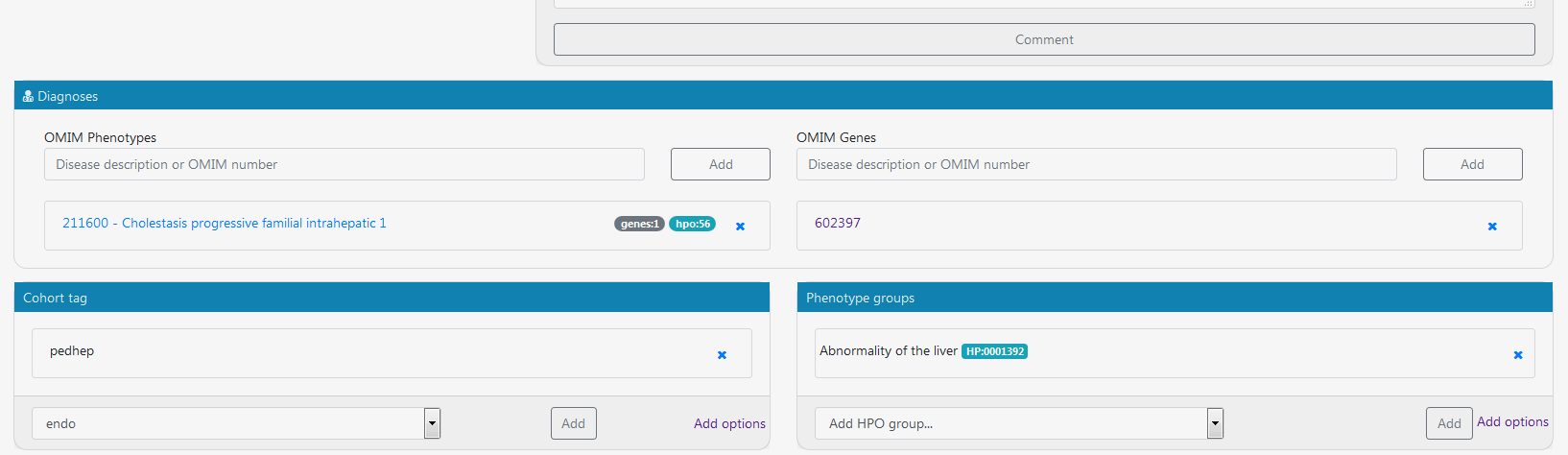Click the 602397 gene text
The height and width of the screenshot is (455, 1568).
click(x=838, y=223)
